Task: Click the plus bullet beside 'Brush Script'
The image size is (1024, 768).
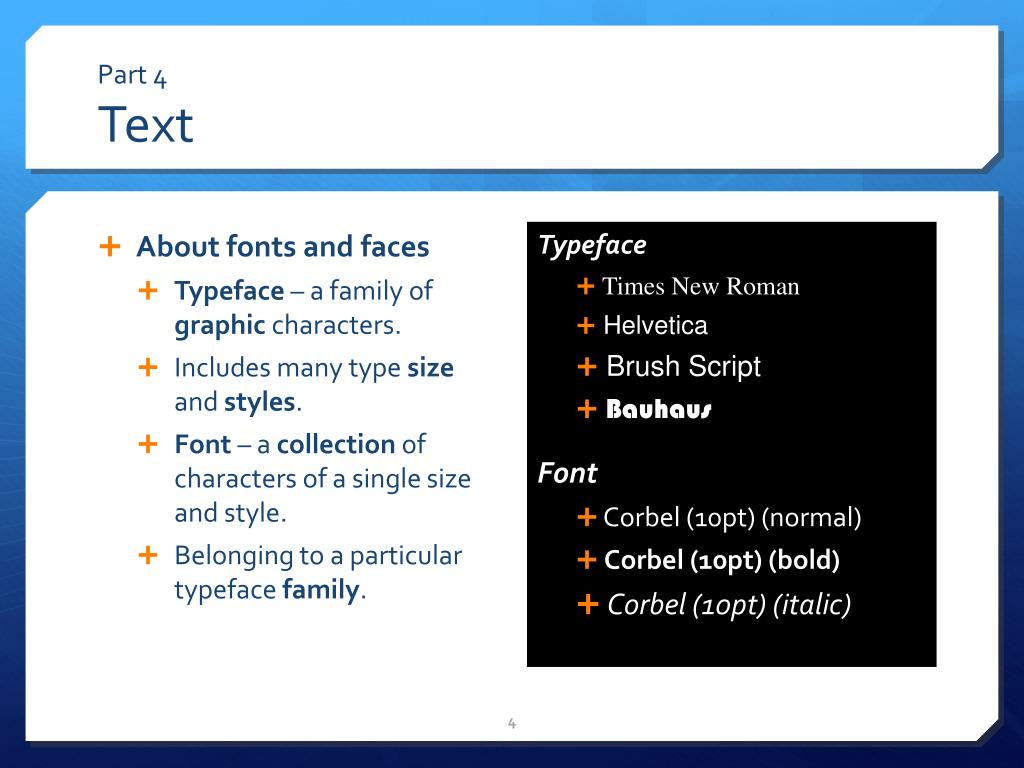Action: pyautogui.click(x=587, y=366)
